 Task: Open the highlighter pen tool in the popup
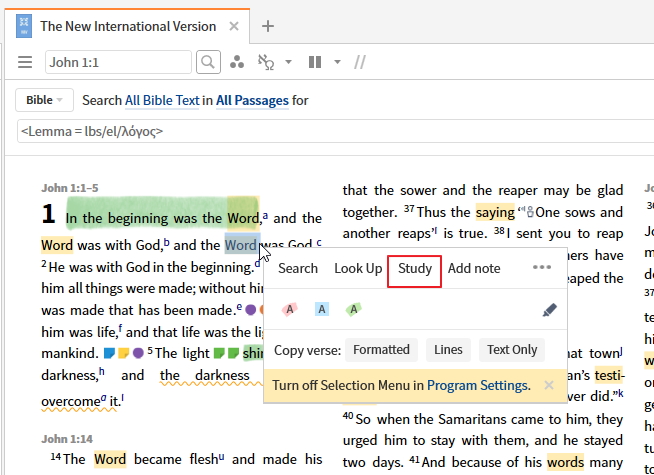click(x=549, y=310)
